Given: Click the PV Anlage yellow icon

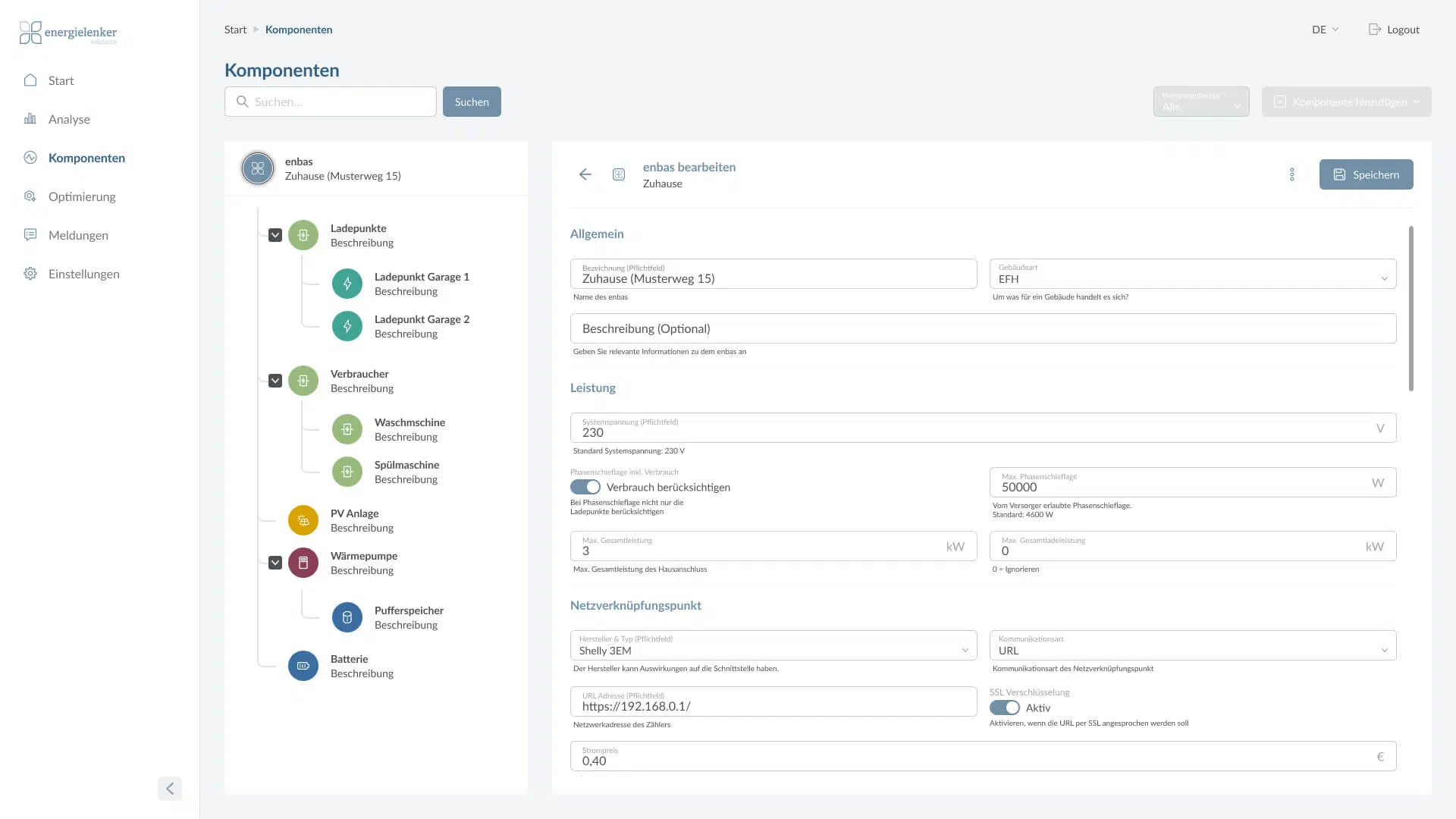Looking at the screenshot, I should [x=303, y=520].
